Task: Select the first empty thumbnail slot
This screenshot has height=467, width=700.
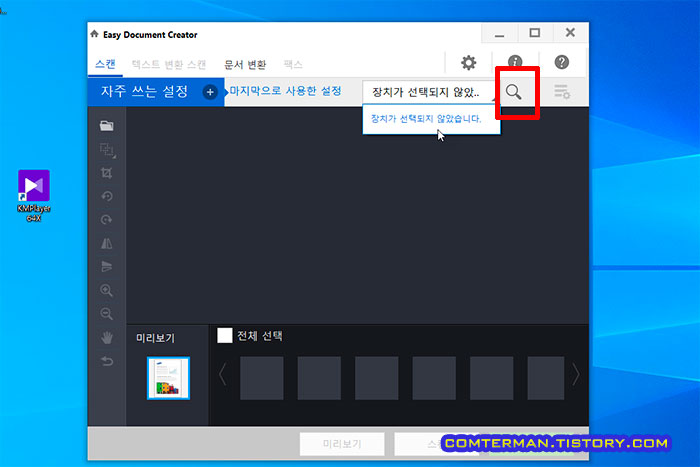Action: pyautogui.click(x=262, y=378)
